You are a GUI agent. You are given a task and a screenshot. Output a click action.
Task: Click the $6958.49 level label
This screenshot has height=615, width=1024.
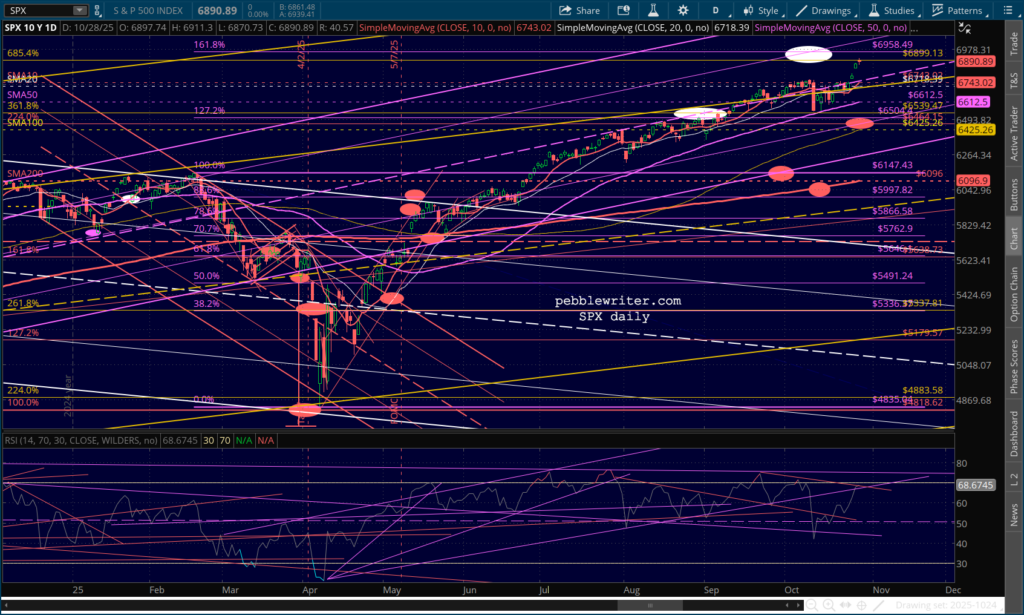892,44
